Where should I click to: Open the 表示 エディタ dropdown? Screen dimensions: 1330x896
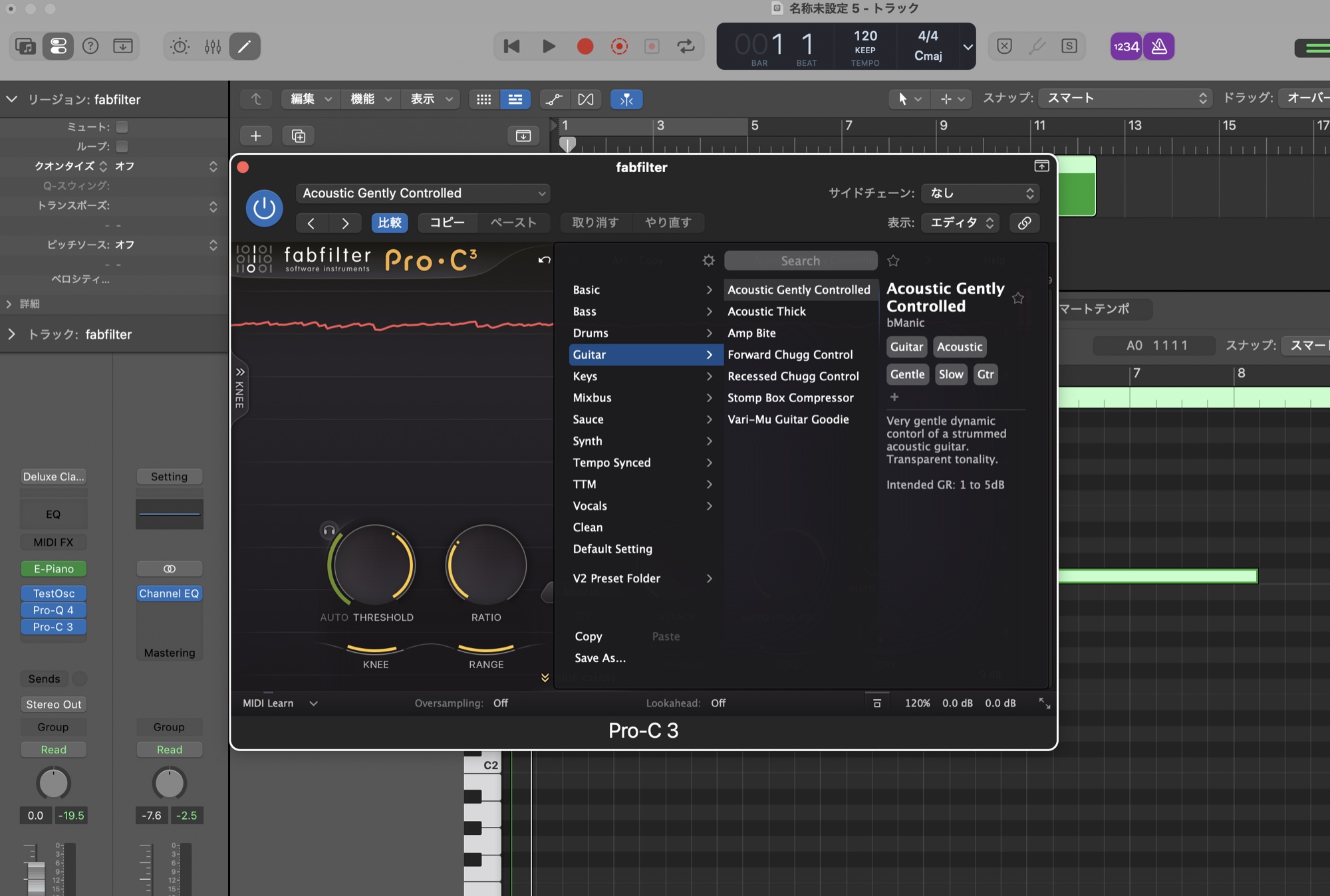[x=961, y=223]
